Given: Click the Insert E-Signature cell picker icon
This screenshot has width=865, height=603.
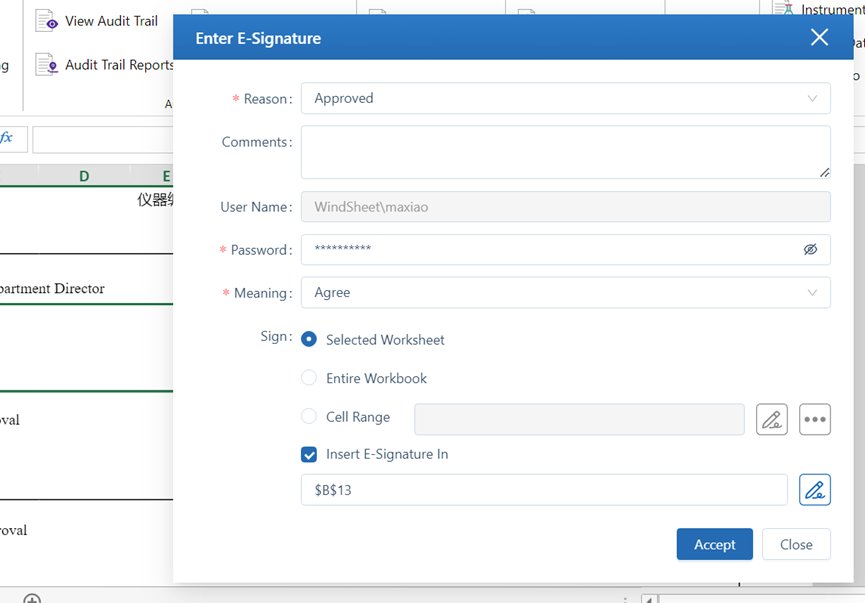Looking at the screenshot, I should click(x=815, y=490).
